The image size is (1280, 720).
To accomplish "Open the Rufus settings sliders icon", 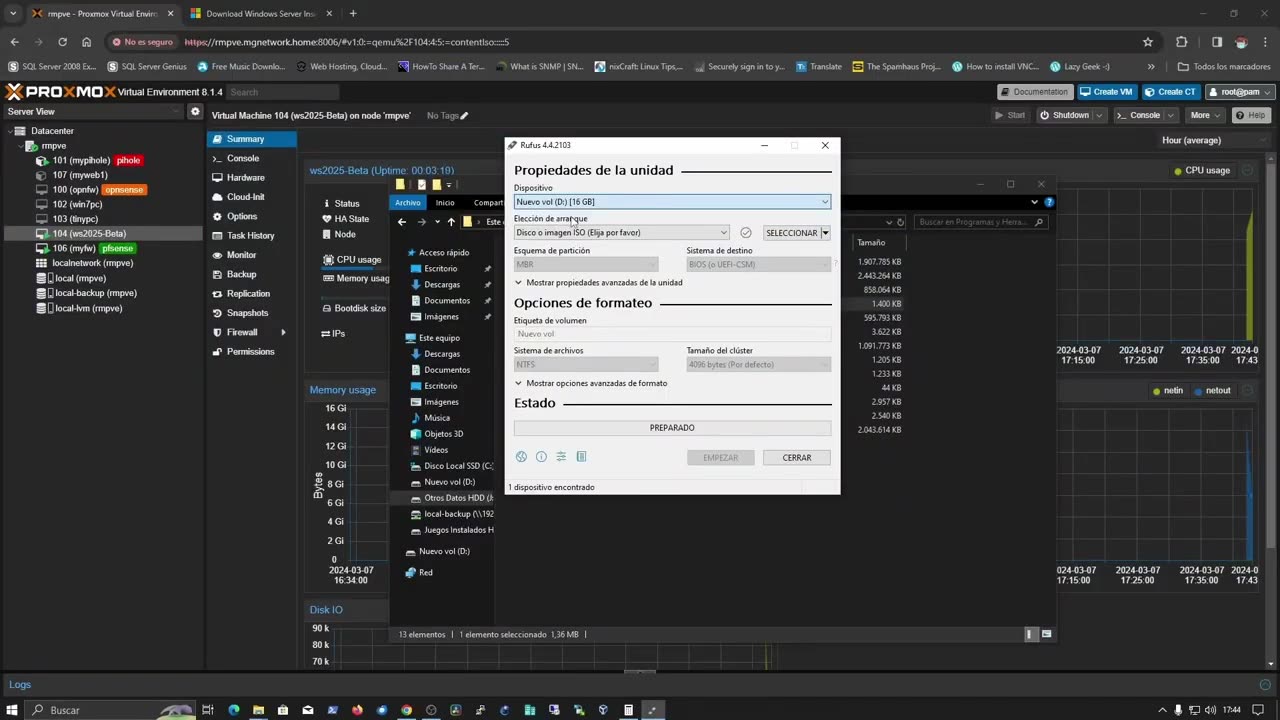I will tap(561, 457).
